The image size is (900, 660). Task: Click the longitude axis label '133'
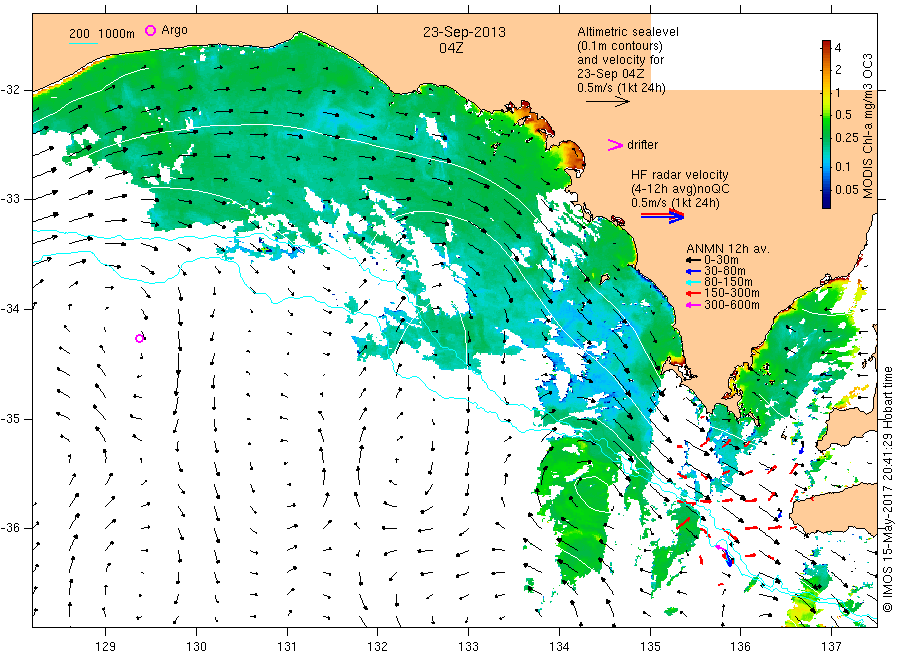click(x=468, y=647)
